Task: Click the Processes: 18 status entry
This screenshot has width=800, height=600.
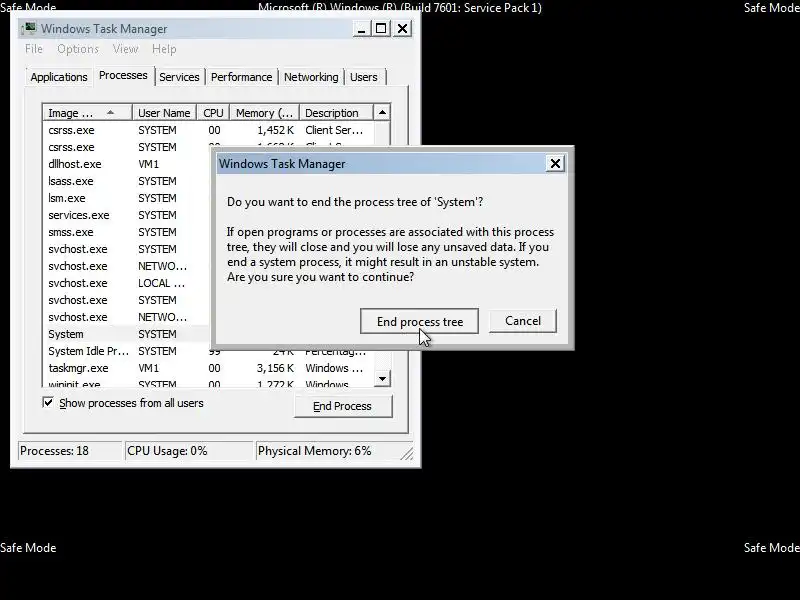Action: coord(70,451)
